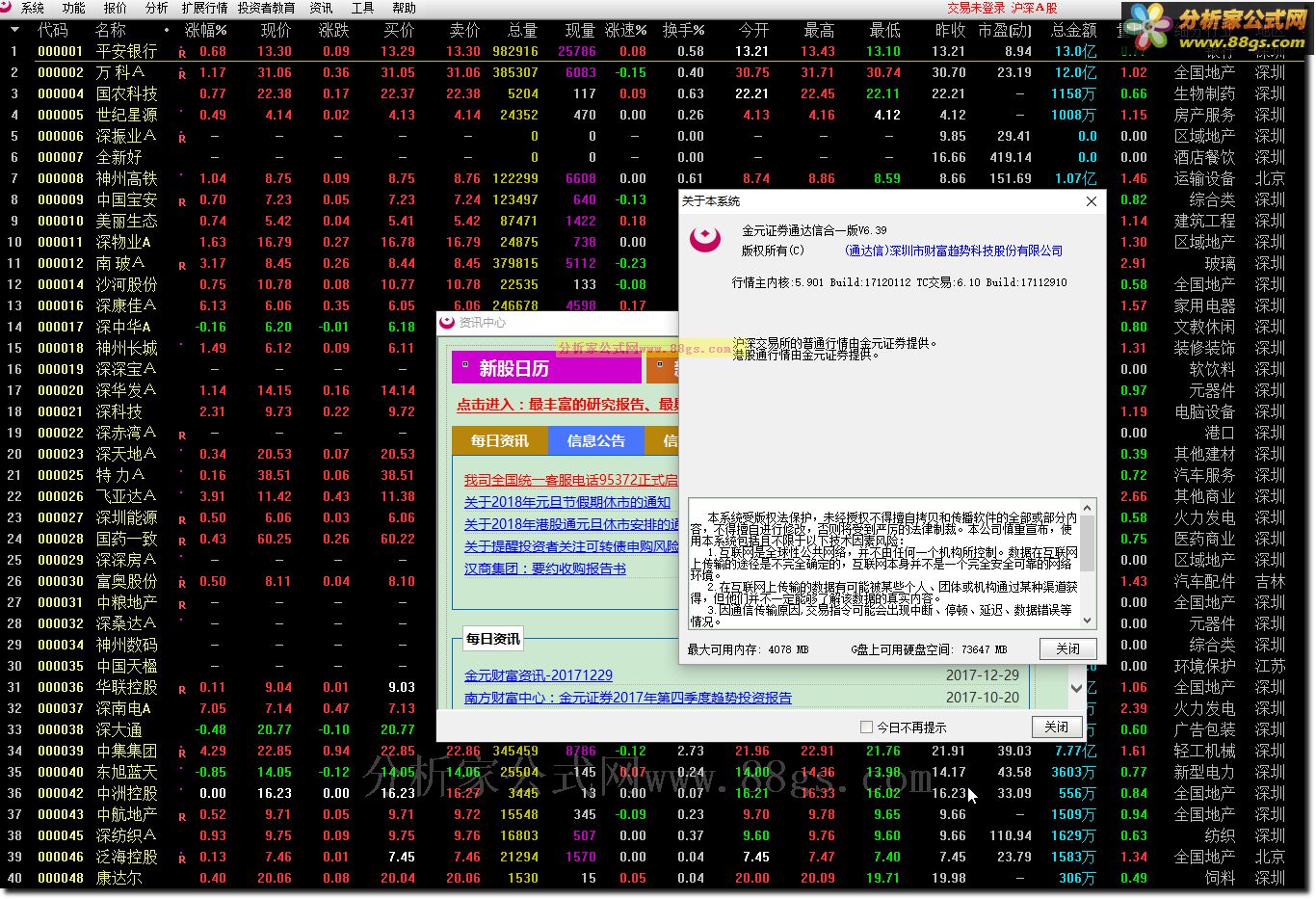1316x899 pixels.
Task: Click the 交易未登录 status text
Action: 976,8
